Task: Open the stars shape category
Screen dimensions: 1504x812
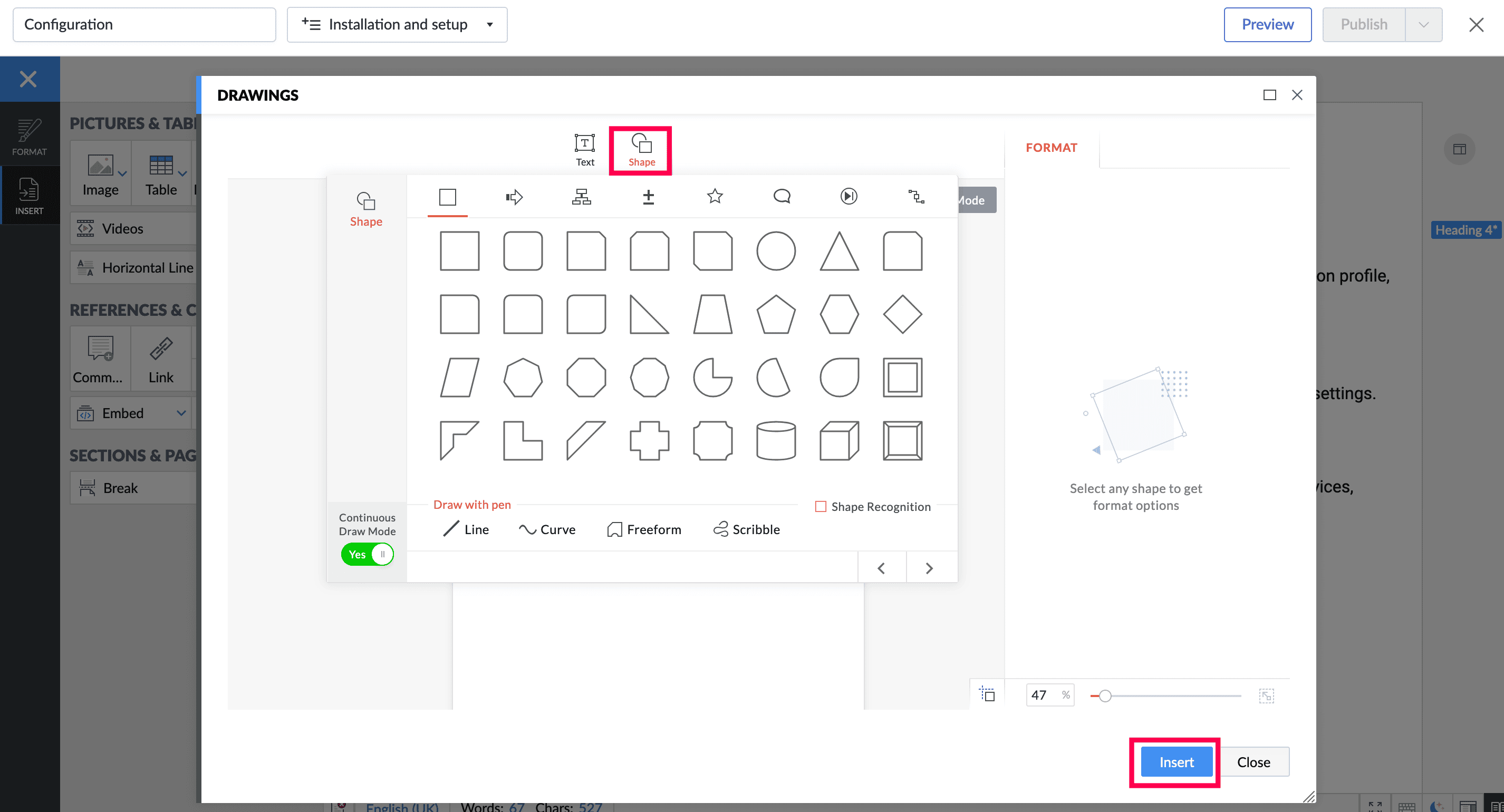Action: (715, 197)
